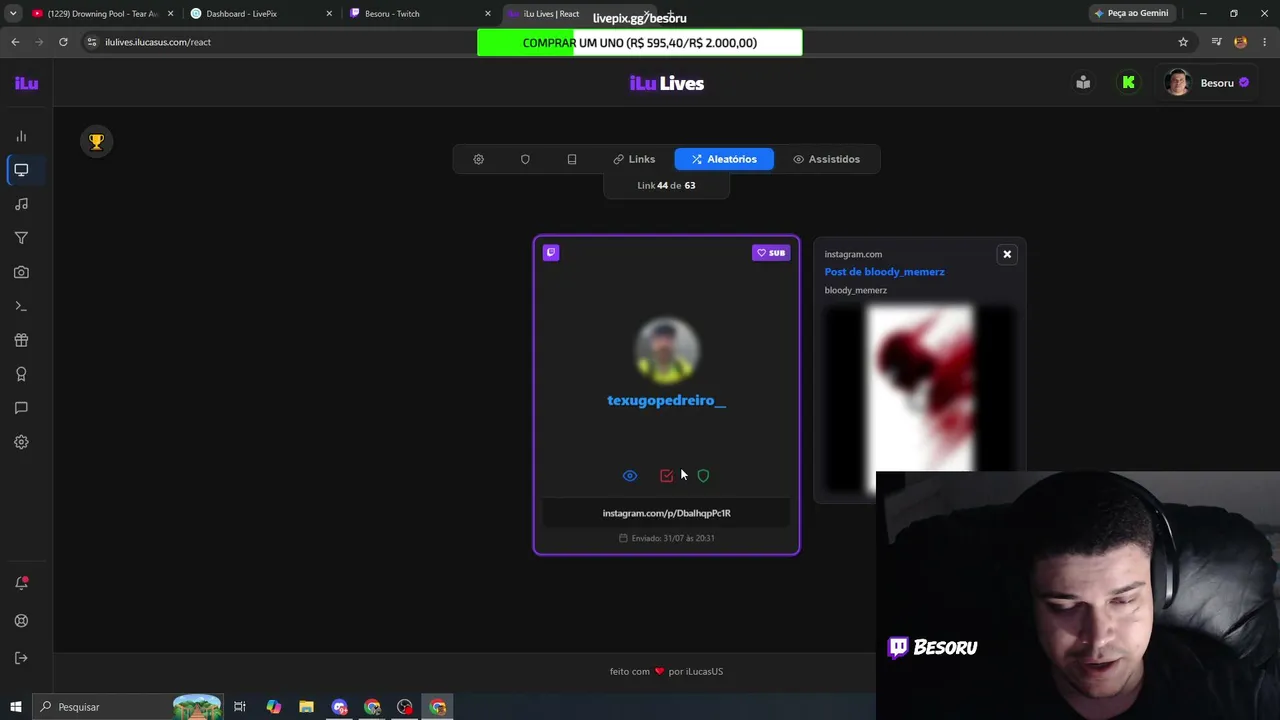Switch to the Assistidos tab
The height and width of the screenshot is (720, 1280).
pos(827,159)
